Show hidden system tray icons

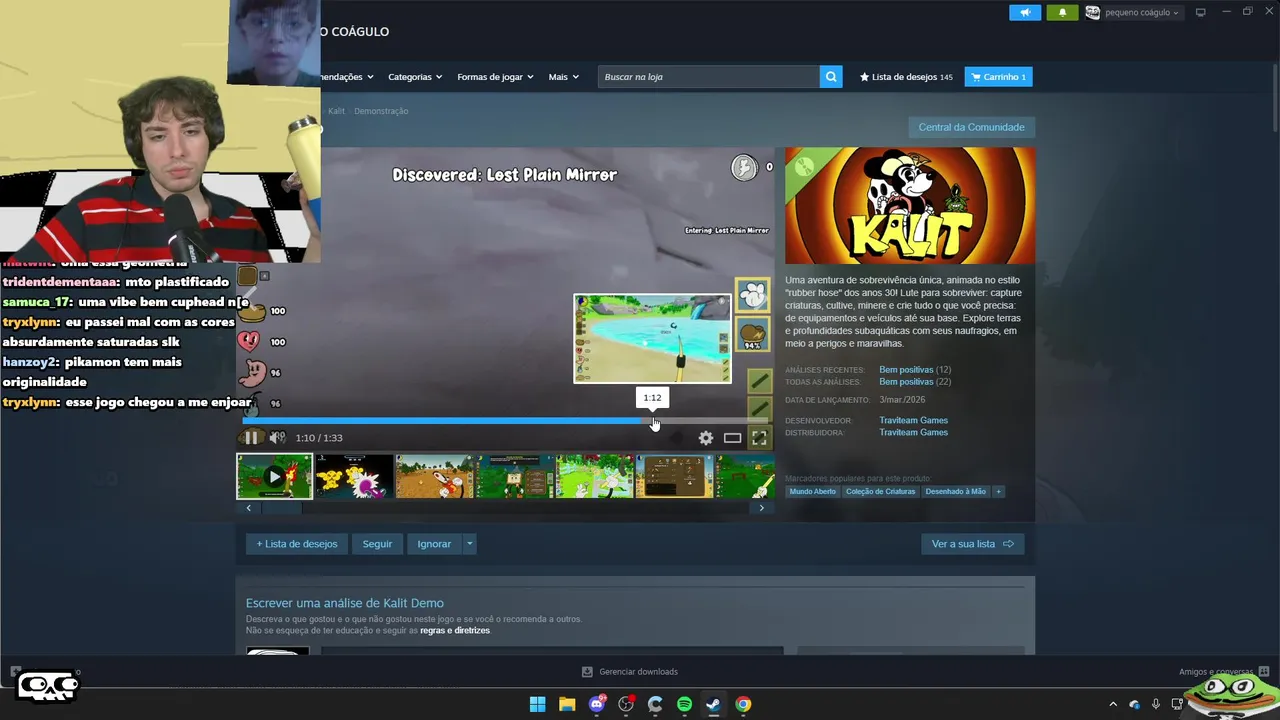click(x=1113, y=704)
